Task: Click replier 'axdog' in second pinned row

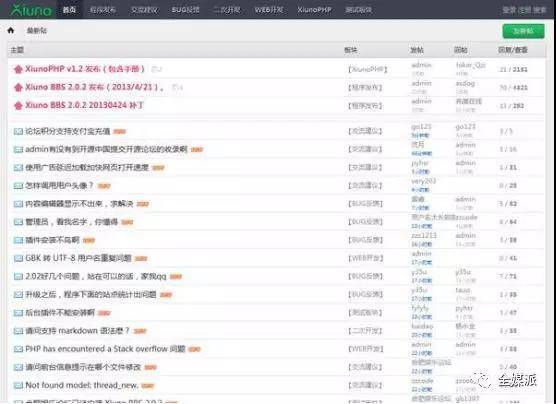Action: pyautogui.click(x=465, y=83)
